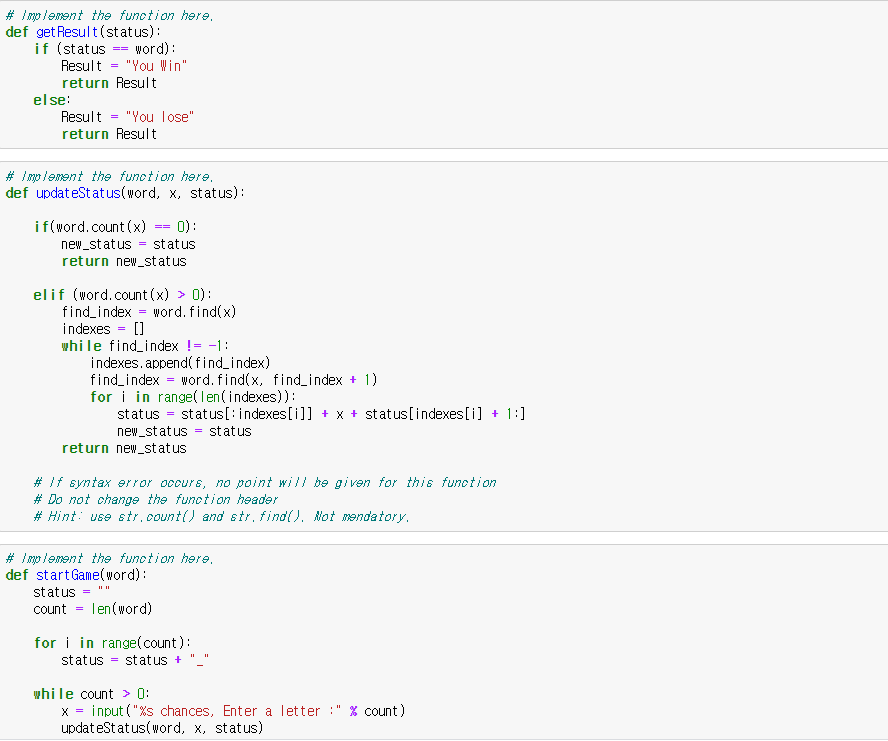Screen dimensions: 888x741
Task: Click 'updateStatus(word, x, status)' call line
Action: coord(163,728)
